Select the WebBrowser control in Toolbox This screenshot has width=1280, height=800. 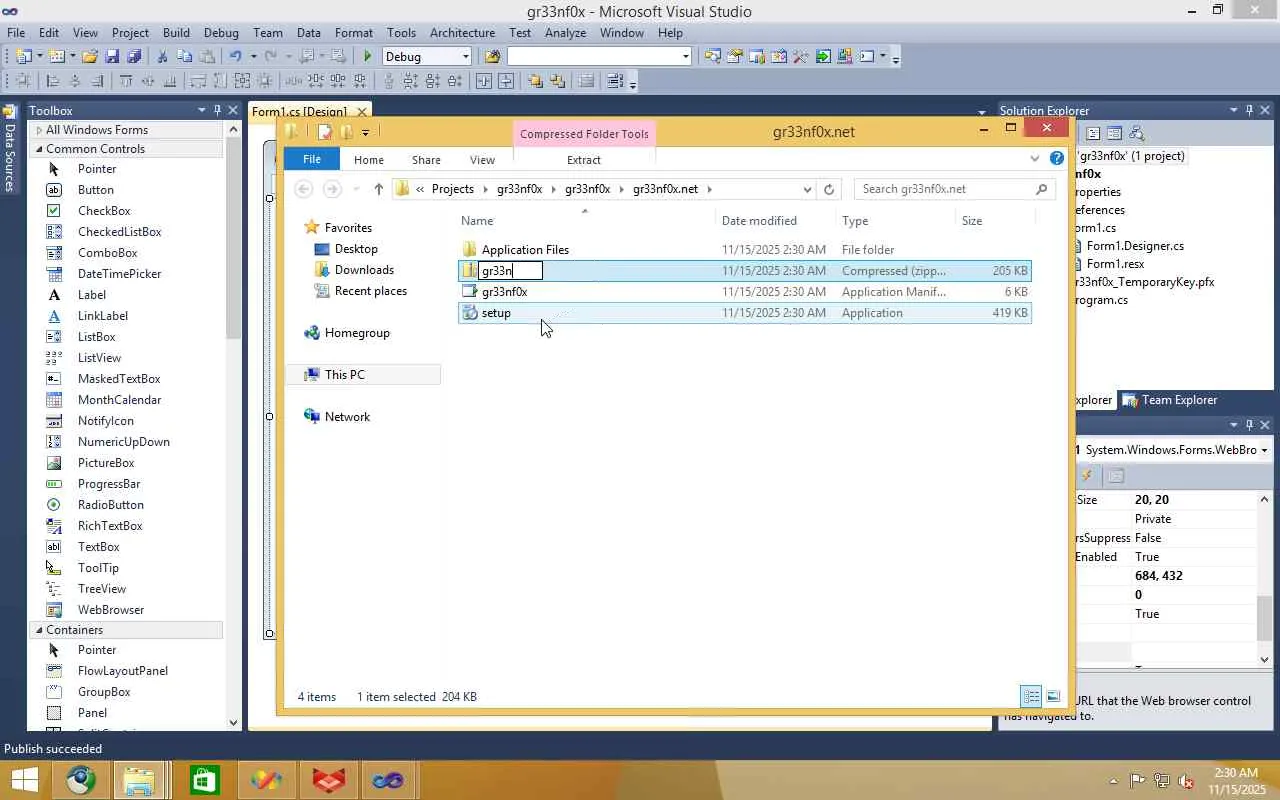111,610
